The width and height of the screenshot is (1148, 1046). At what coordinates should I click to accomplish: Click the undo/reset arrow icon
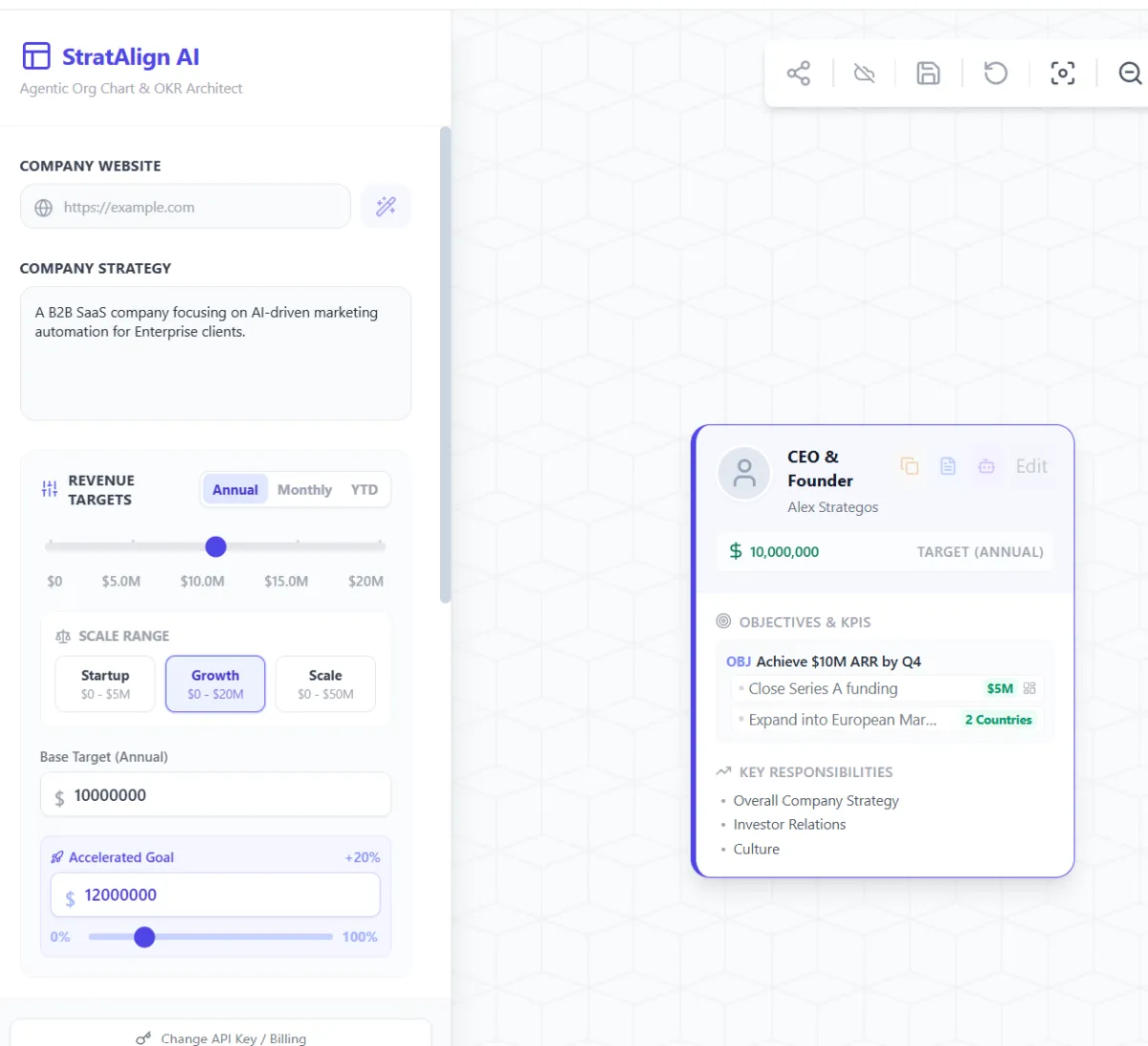996,74
